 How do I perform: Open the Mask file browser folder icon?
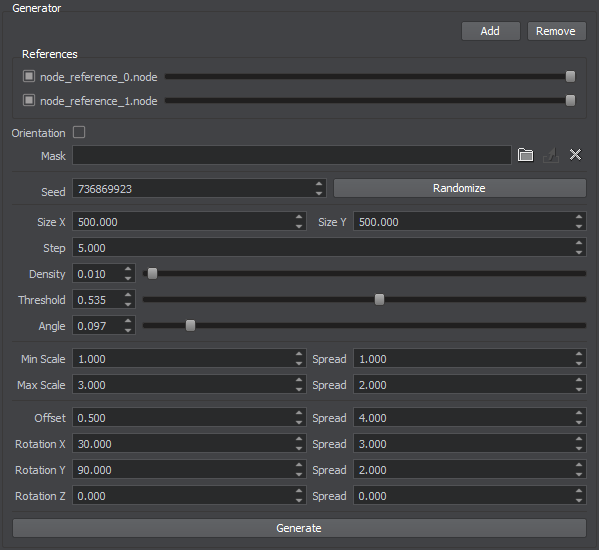[525, 155]
